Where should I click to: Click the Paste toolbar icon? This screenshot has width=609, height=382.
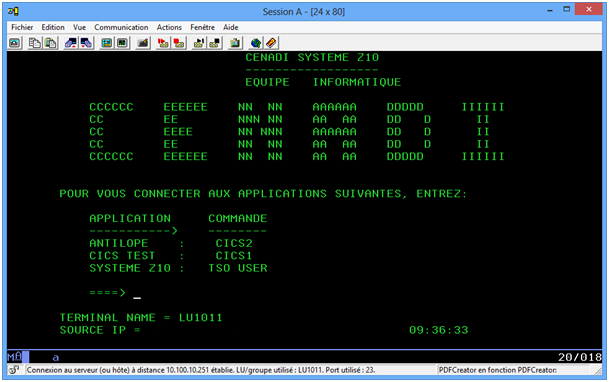(x=50, y=43)
